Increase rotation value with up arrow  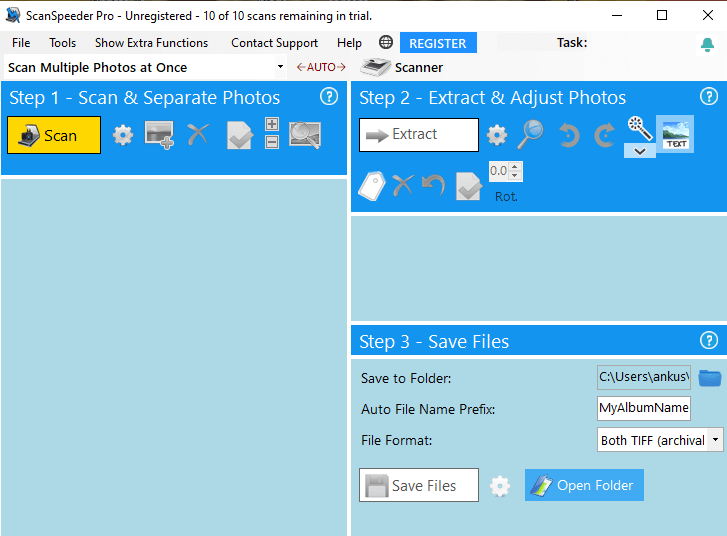click(x=515, y=167)
